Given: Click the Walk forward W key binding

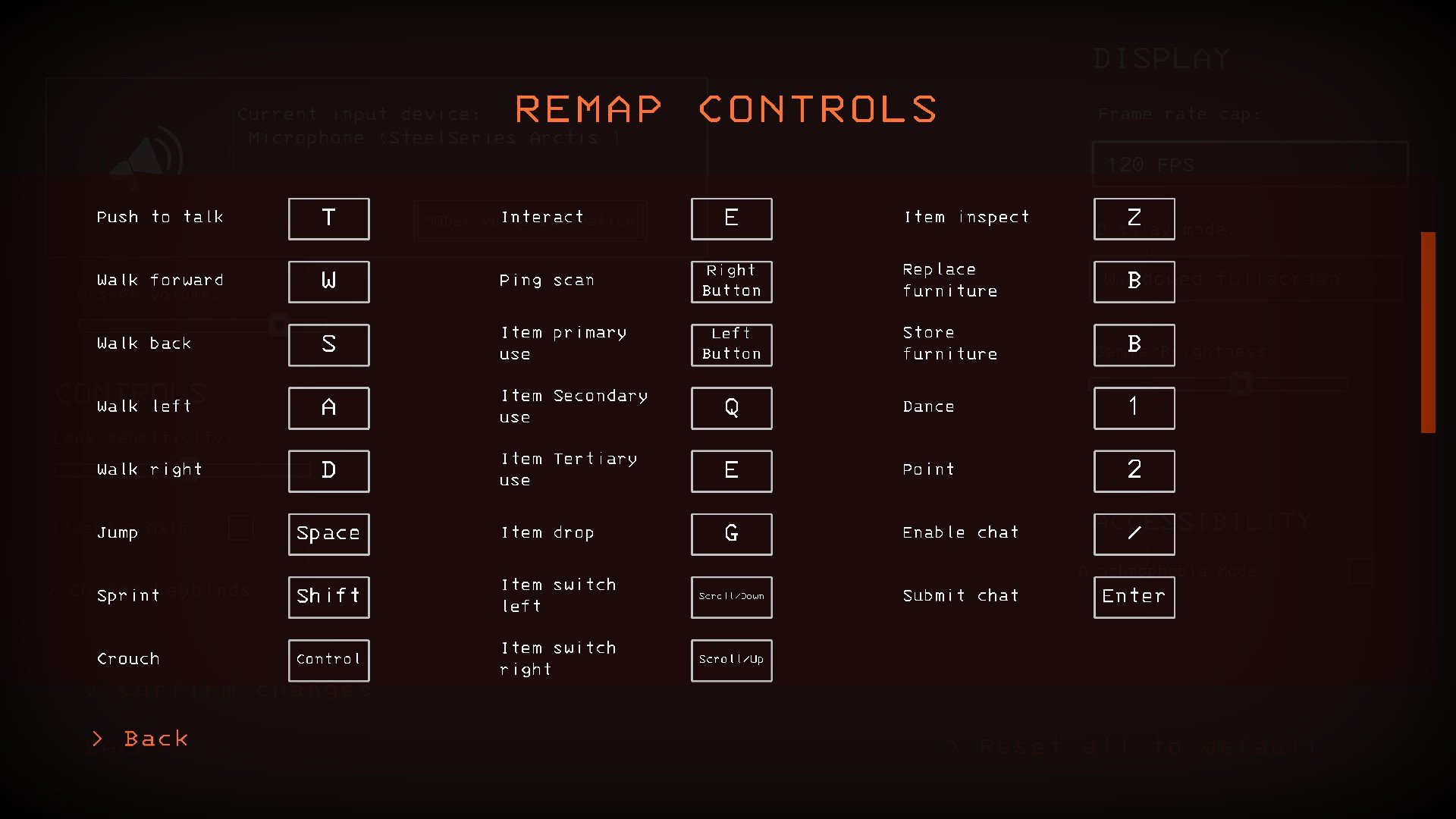Looking at the screenshot, I should pyautogui.click(x=328, y=281).
